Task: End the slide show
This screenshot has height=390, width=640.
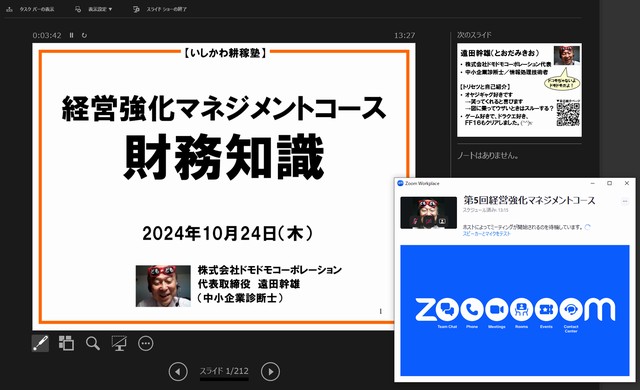Action: [x=160, y=9]
